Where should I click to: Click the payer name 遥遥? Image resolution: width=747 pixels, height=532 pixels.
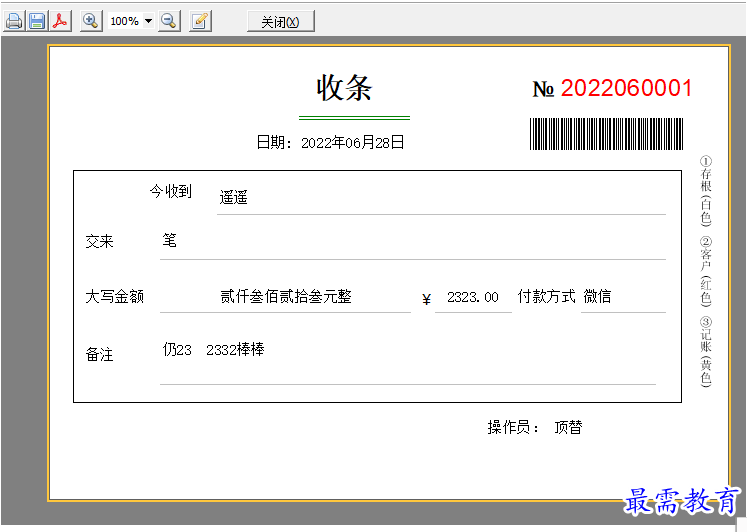[233, 197]
